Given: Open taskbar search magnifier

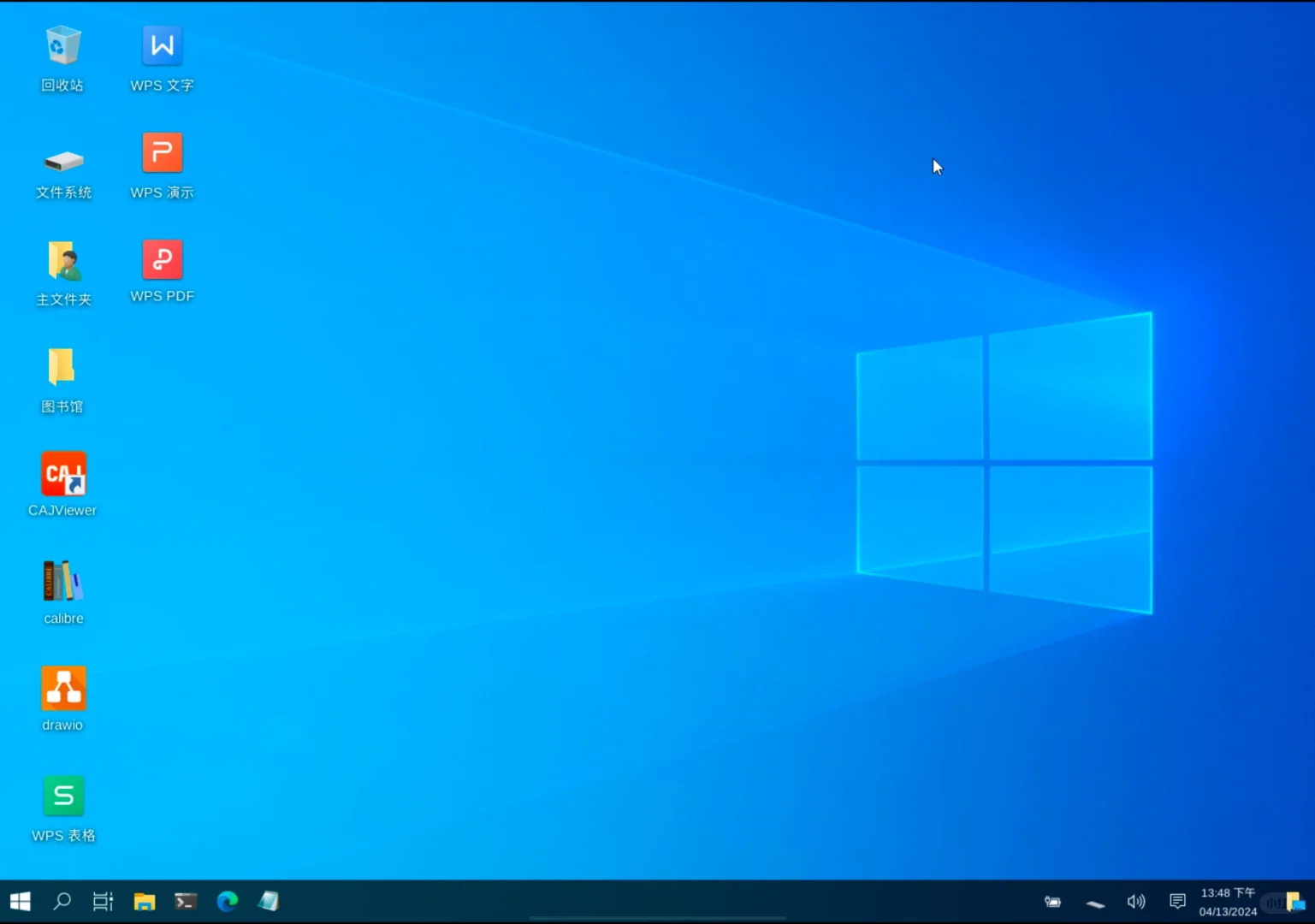Looking at the screenshot, I should (62, 901).
